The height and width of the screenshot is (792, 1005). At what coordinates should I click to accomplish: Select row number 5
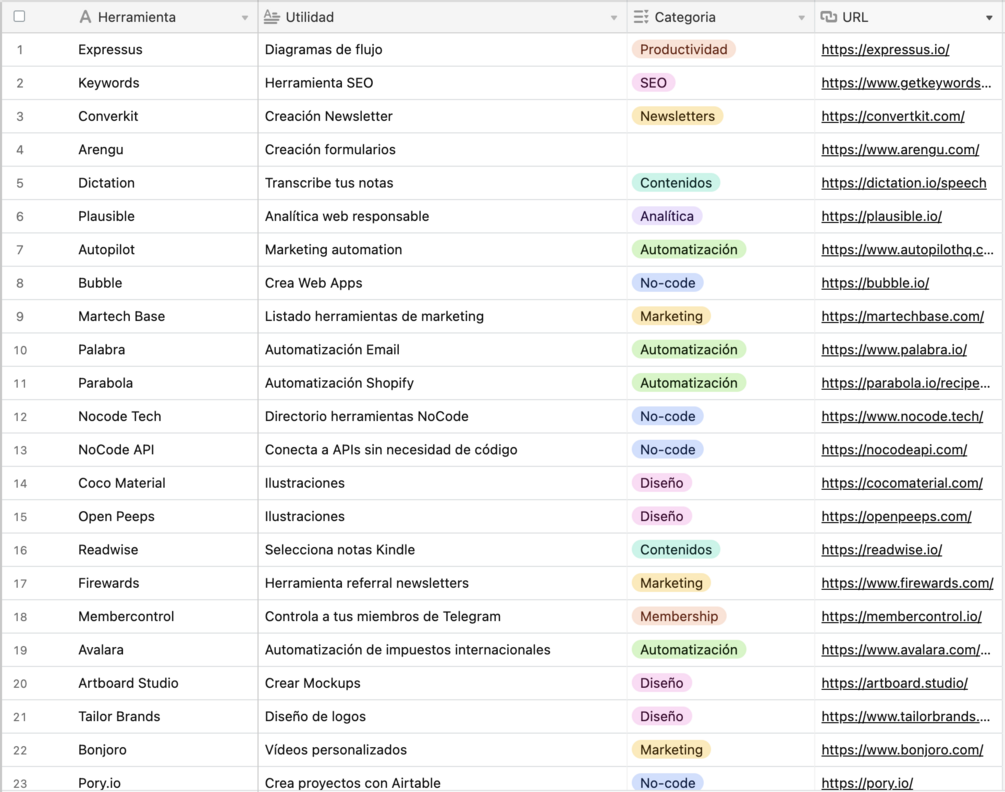pyautogui.click(x=20, y=184)
